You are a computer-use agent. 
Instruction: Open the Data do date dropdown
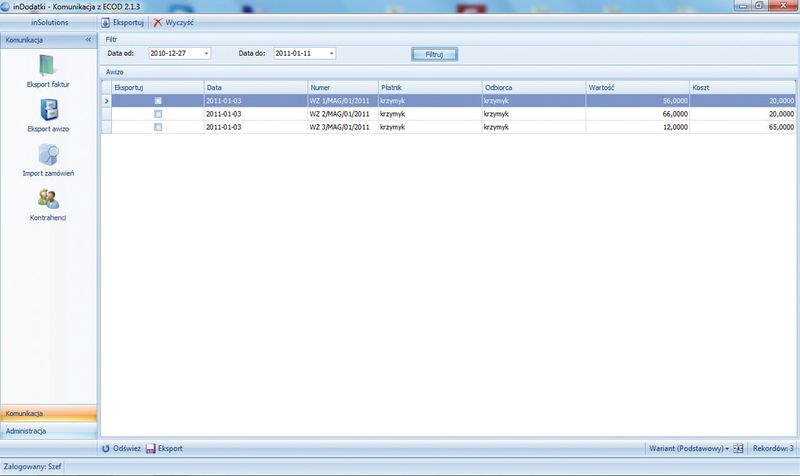tap(331, 54)
